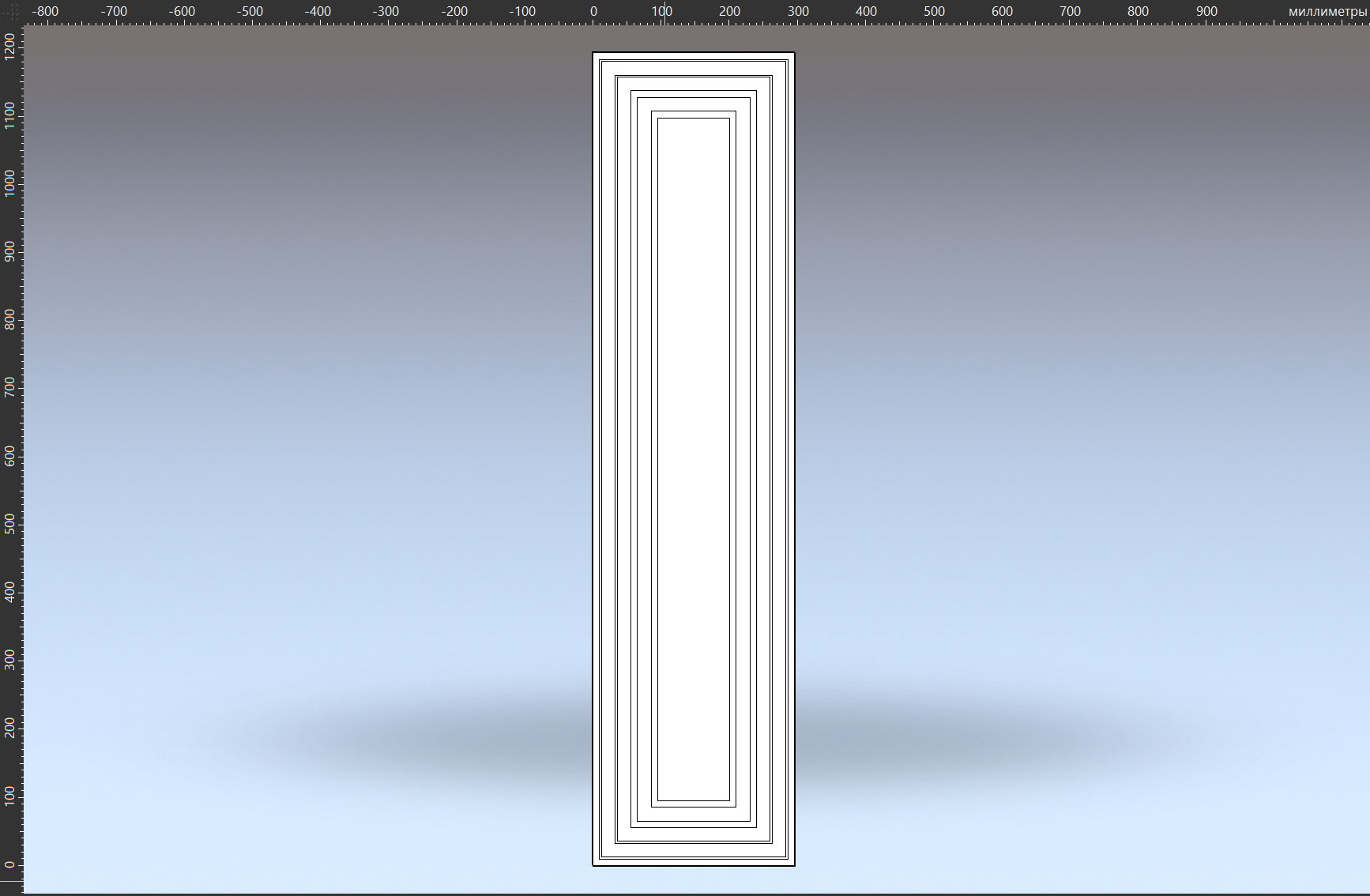Click the bottom-left corner of the outer rectangle
This screenshot has height=896, width=1370.
tap(593, 865)
